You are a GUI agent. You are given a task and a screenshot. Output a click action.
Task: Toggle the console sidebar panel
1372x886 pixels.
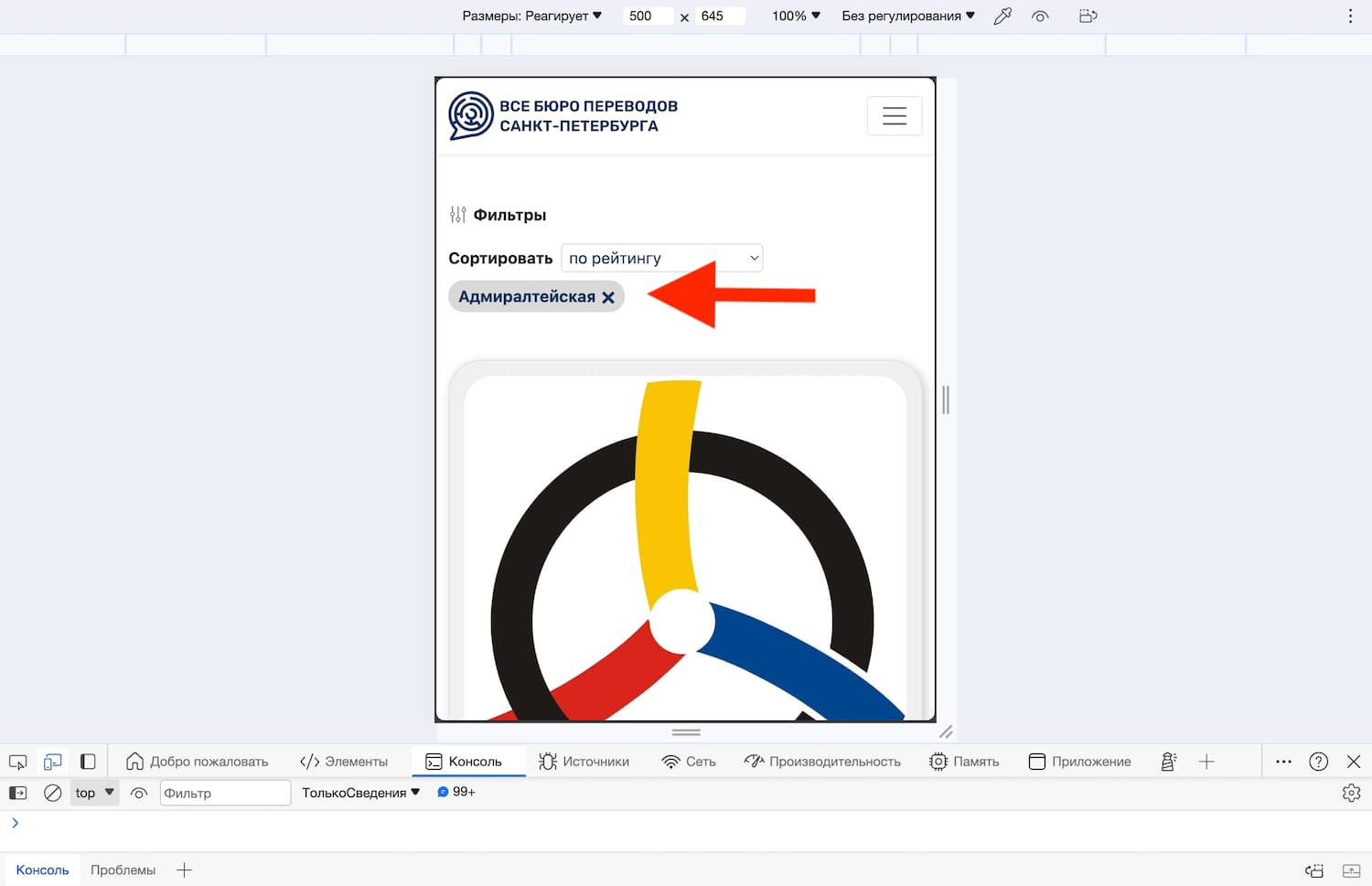(17, 793)
